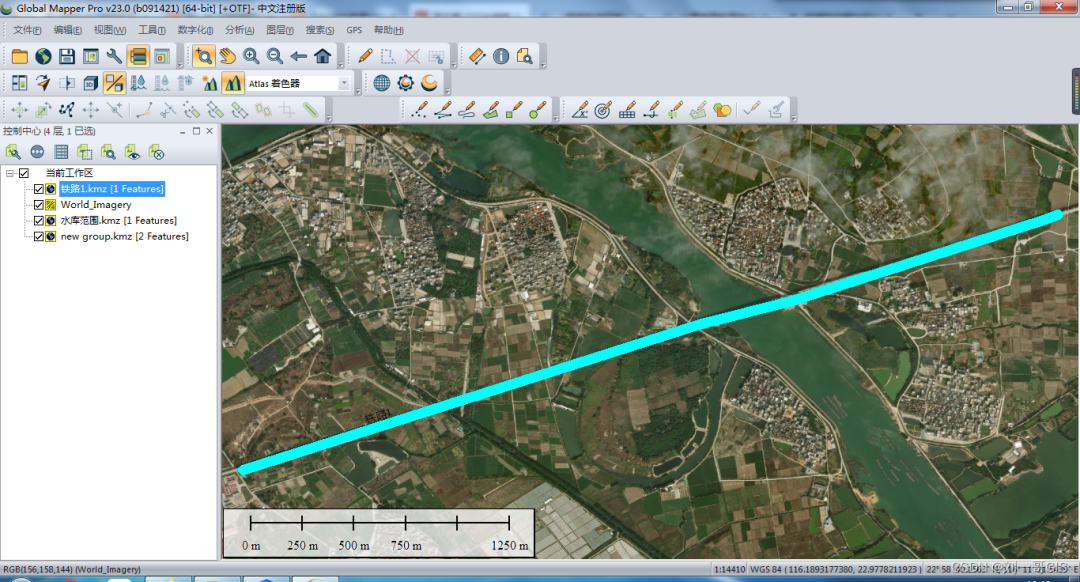The height and width of the screenshot is (582, 1080).
Task: Click close layer X icon in Control Center
Action: coord(156,152)
